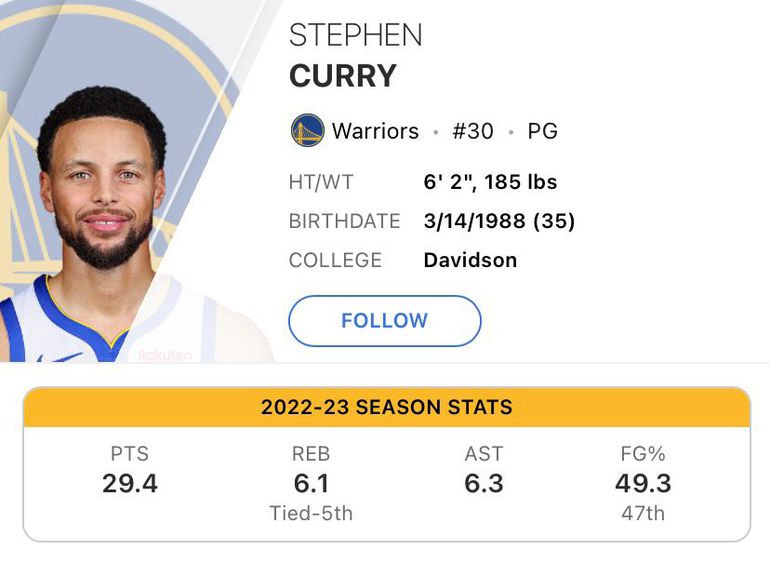Viewport: 770px width, 563px height.
Task: Click the Warriors team logo icon
Action: pyautogui.click(x=307, y=131)
